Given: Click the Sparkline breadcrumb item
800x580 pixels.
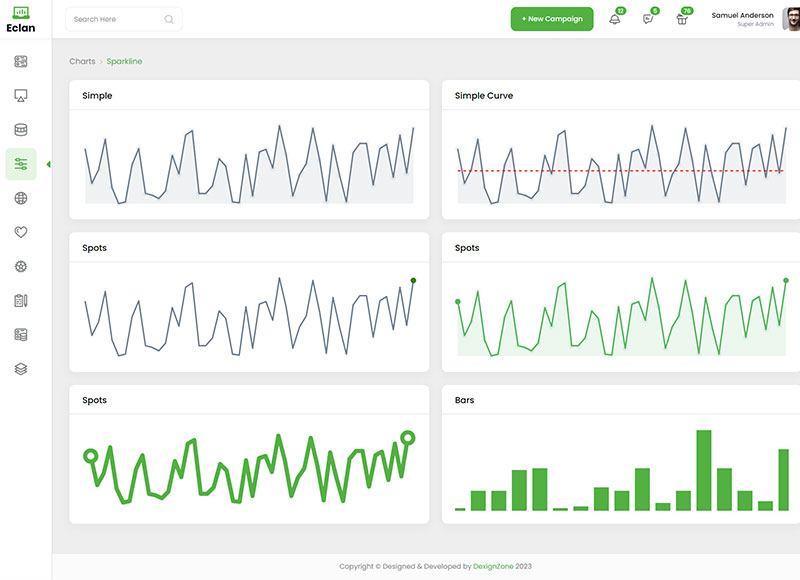Looking at the screenshot, I should coord(125,62).
